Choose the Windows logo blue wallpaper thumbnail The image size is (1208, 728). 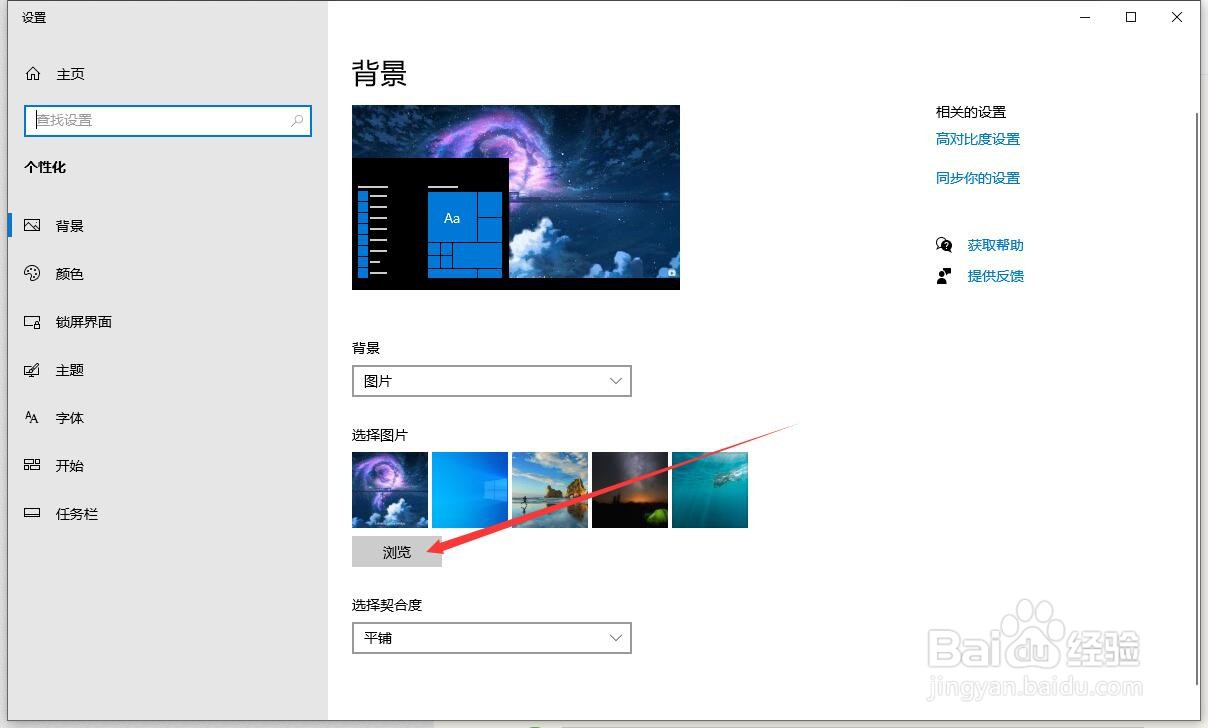(x=469, y=489)
